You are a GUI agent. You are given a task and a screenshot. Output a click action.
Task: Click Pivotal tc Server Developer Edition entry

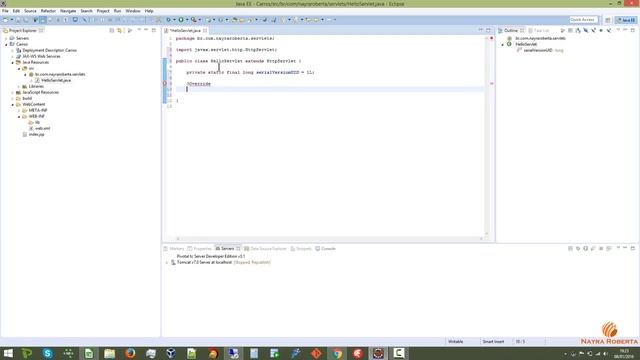[211, 256]
